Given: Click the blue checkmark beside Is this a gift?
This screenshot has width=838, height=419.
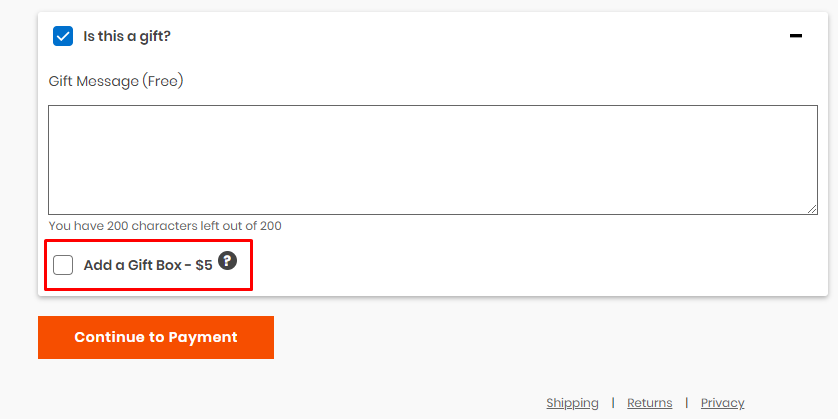Looking at the screenshot, I should 63,36.
